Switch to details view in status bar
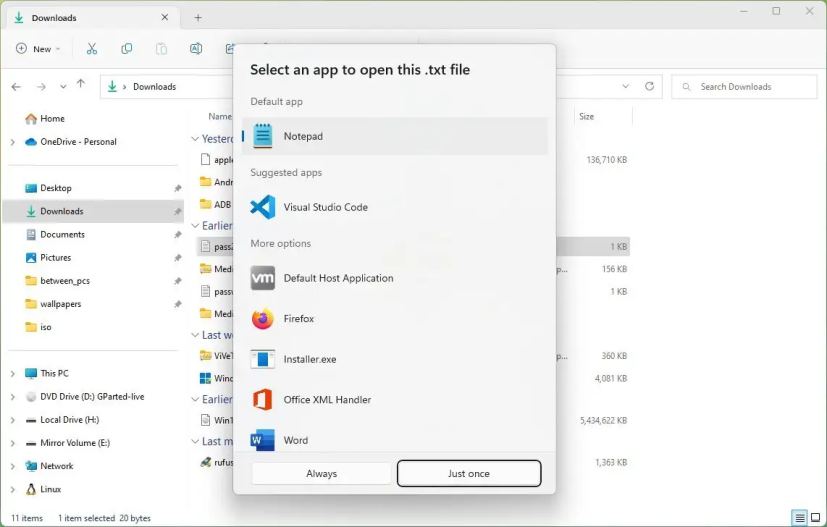This screenshot has width=827, height=527. [x=800, y=518]
